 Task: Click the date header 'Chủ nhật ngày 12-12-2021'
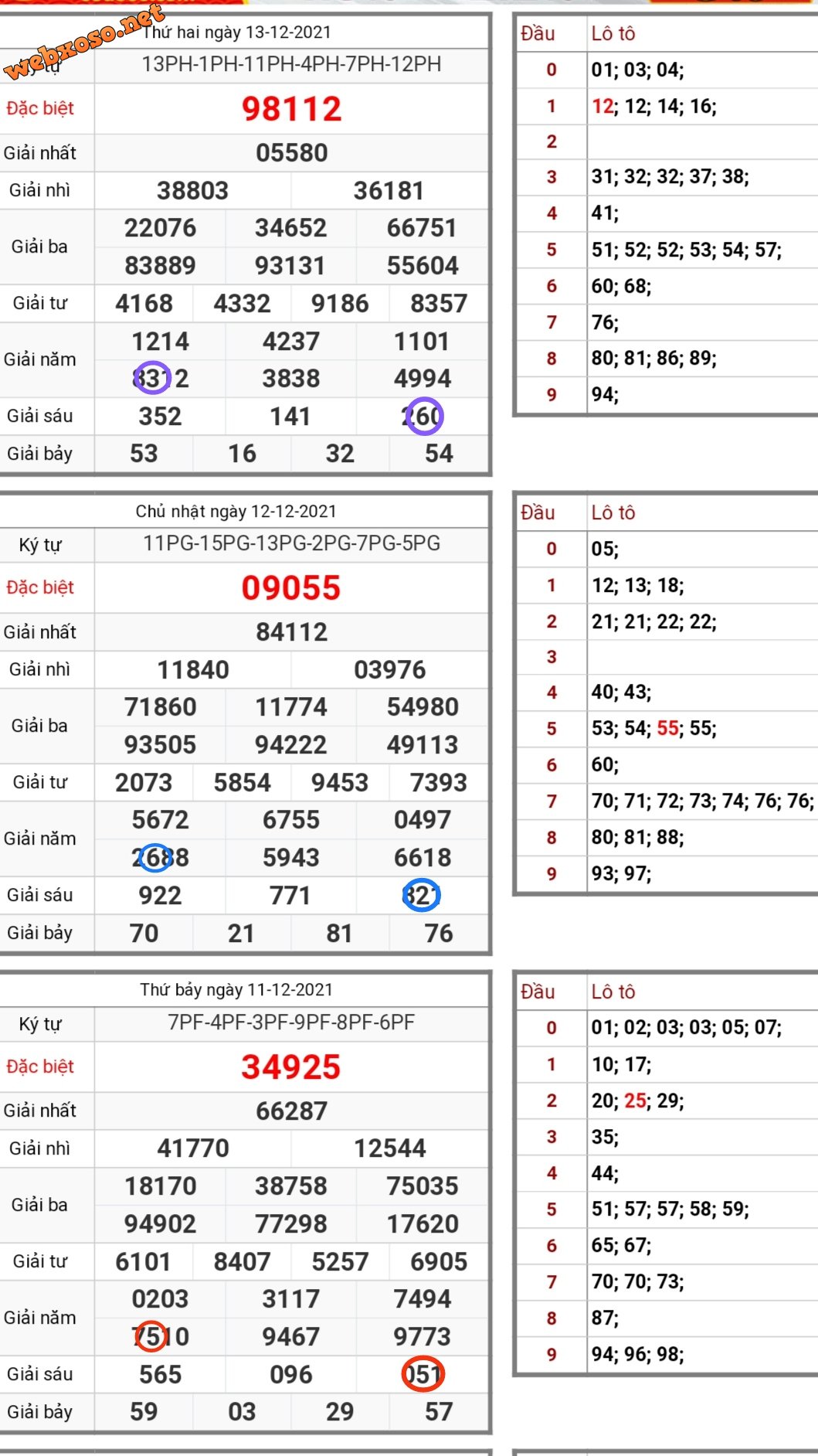[x=236, y=512]
